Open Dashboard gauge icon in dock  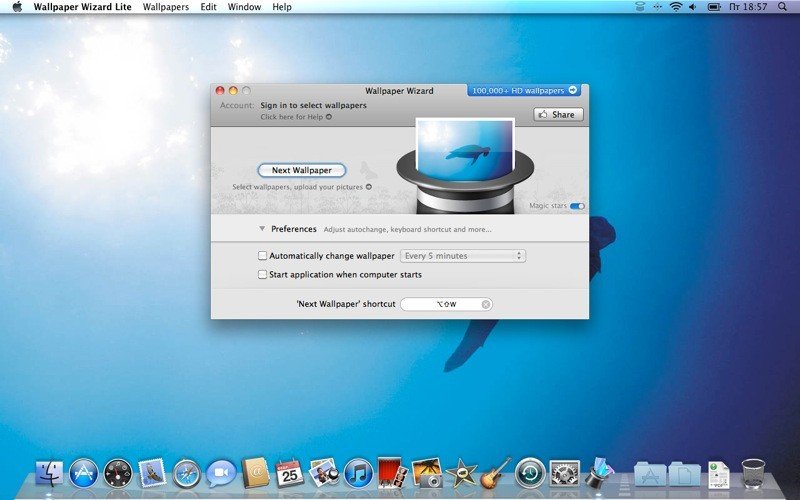[x=118, y=473]
